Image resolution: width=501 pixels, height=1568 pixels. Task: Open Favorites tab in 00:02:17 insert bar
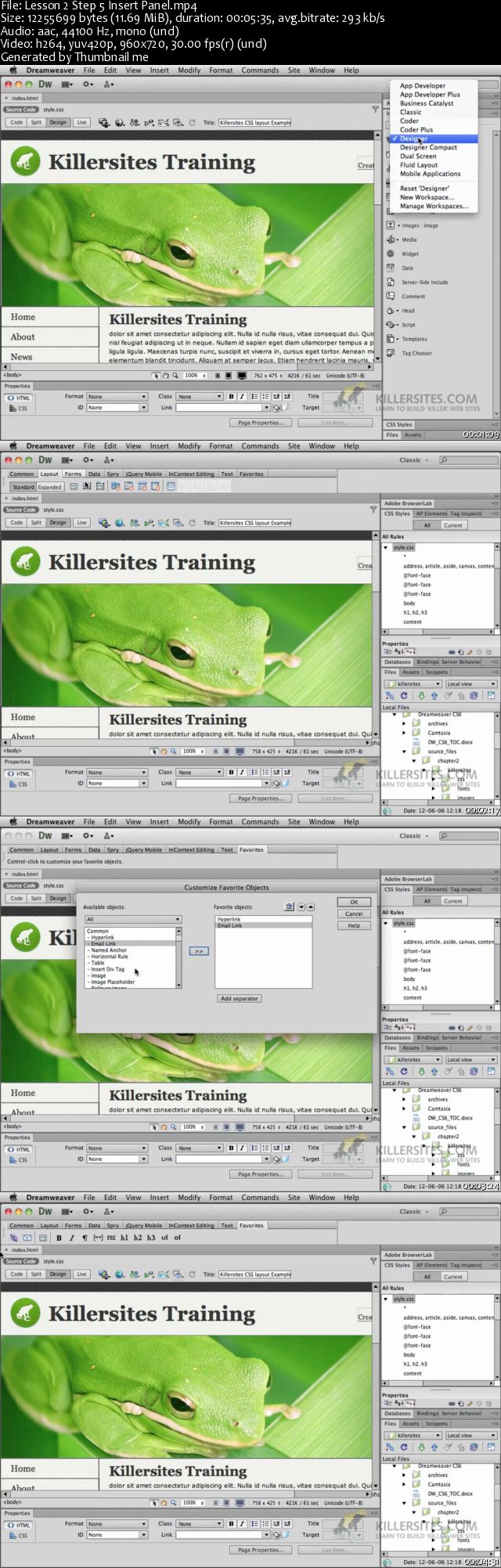point(251,474)
